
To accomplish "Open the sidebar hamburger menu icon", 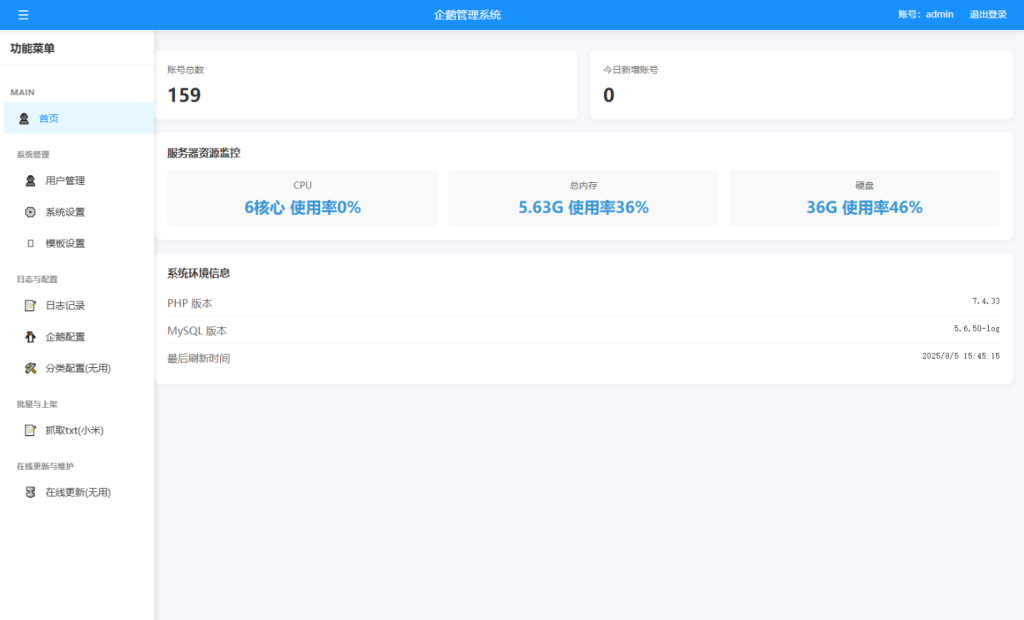I will [x=22, y=14].
